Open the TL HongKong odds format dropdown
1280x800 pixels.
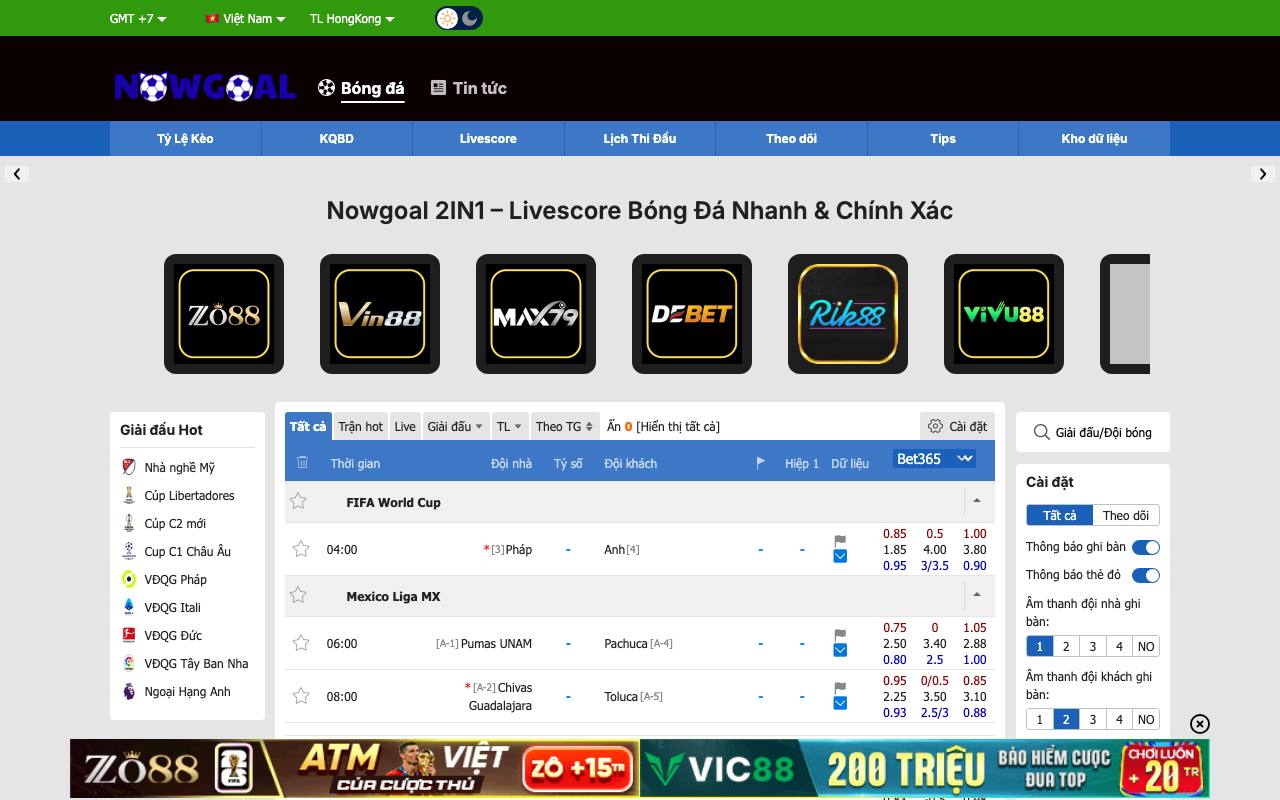352,19
